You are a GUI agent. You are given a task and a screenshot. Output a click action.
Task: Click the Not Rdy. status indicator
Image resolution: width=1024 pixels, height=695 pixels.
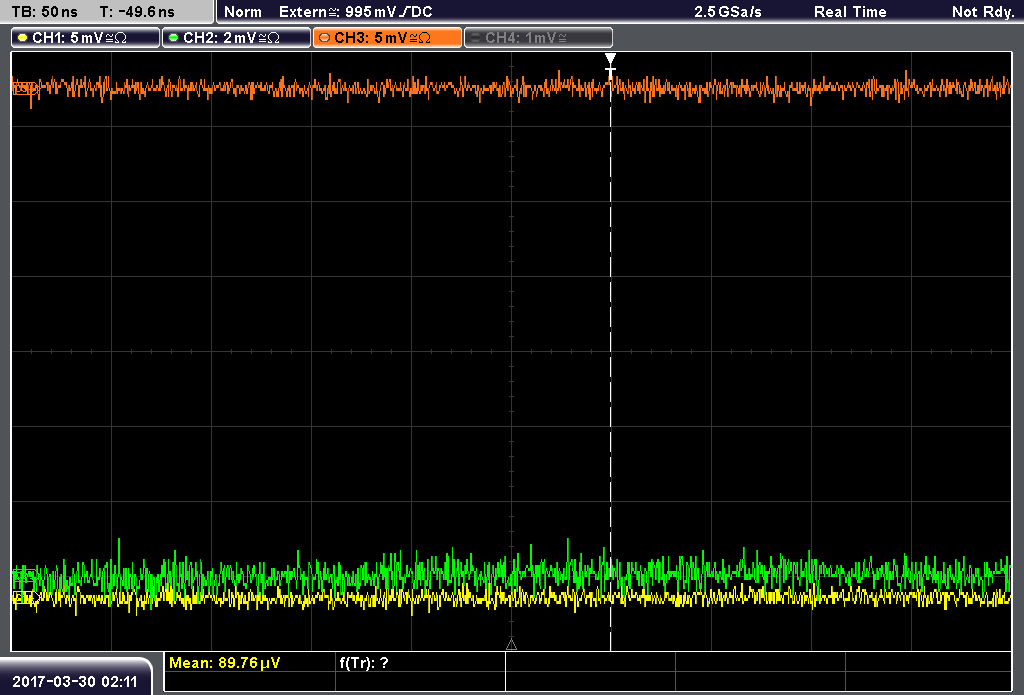tap(983, 12)
